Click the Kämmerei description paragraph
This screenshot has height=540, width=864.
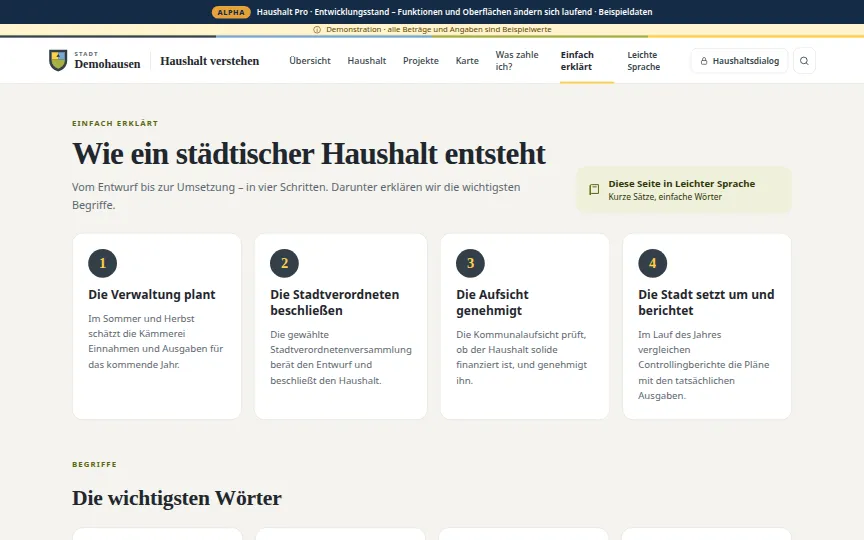155,342
